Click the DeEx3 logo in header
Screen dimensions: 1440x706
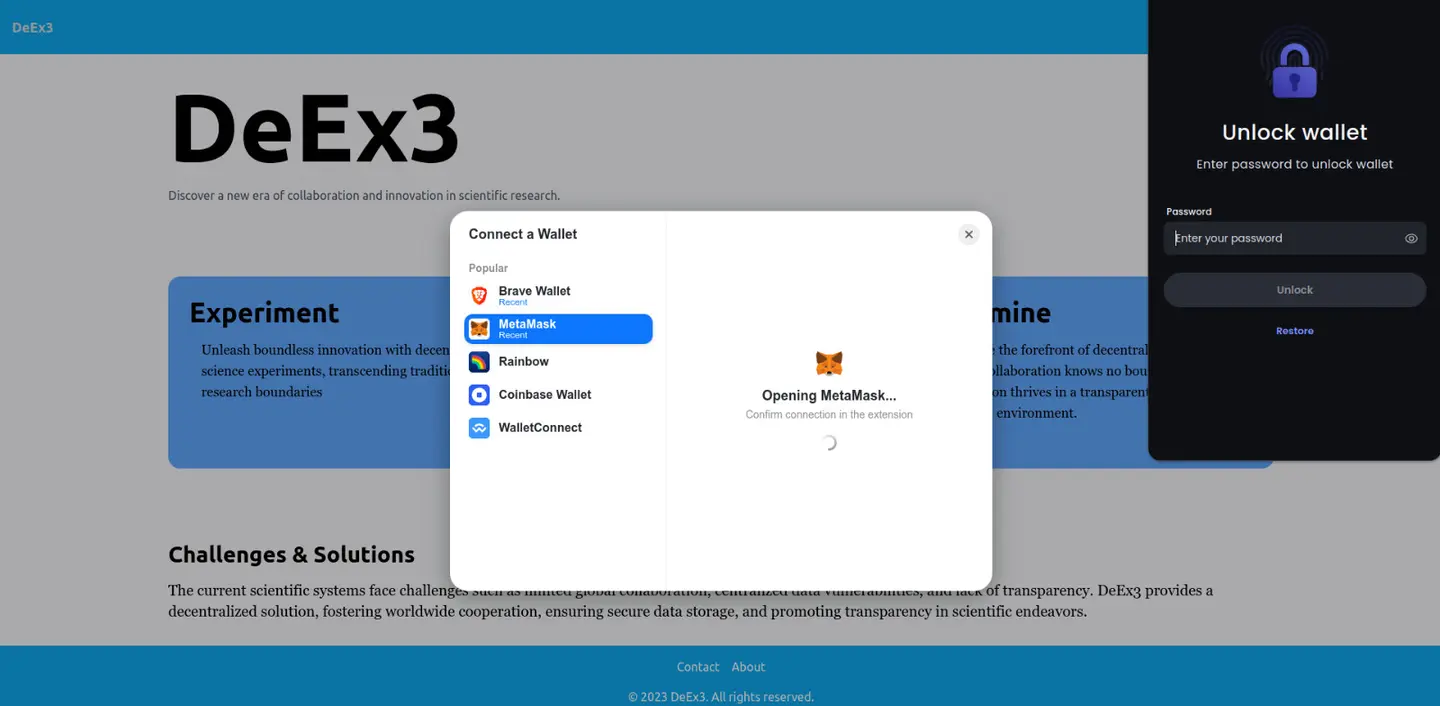33,27
